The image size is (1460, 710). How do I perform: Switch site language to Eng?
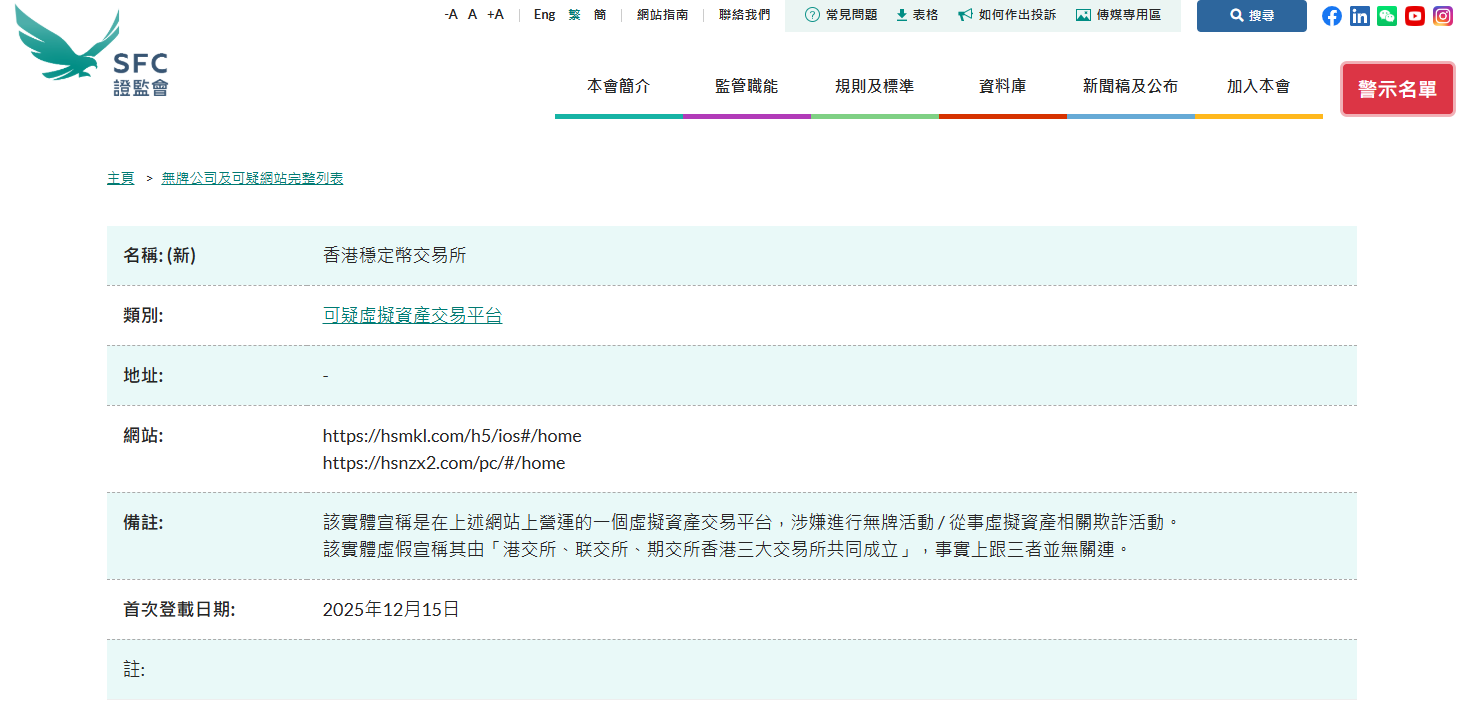coord(544,15)
